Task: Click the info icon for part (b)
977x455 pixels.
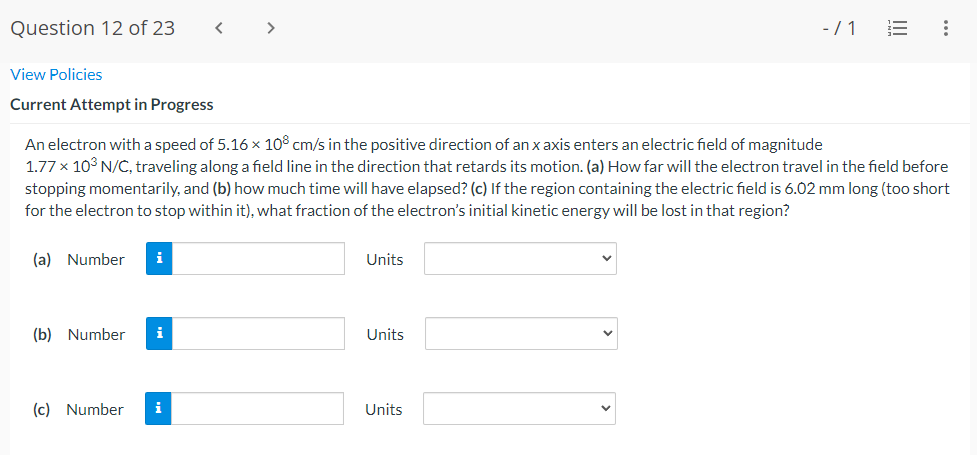Action: 159,334
